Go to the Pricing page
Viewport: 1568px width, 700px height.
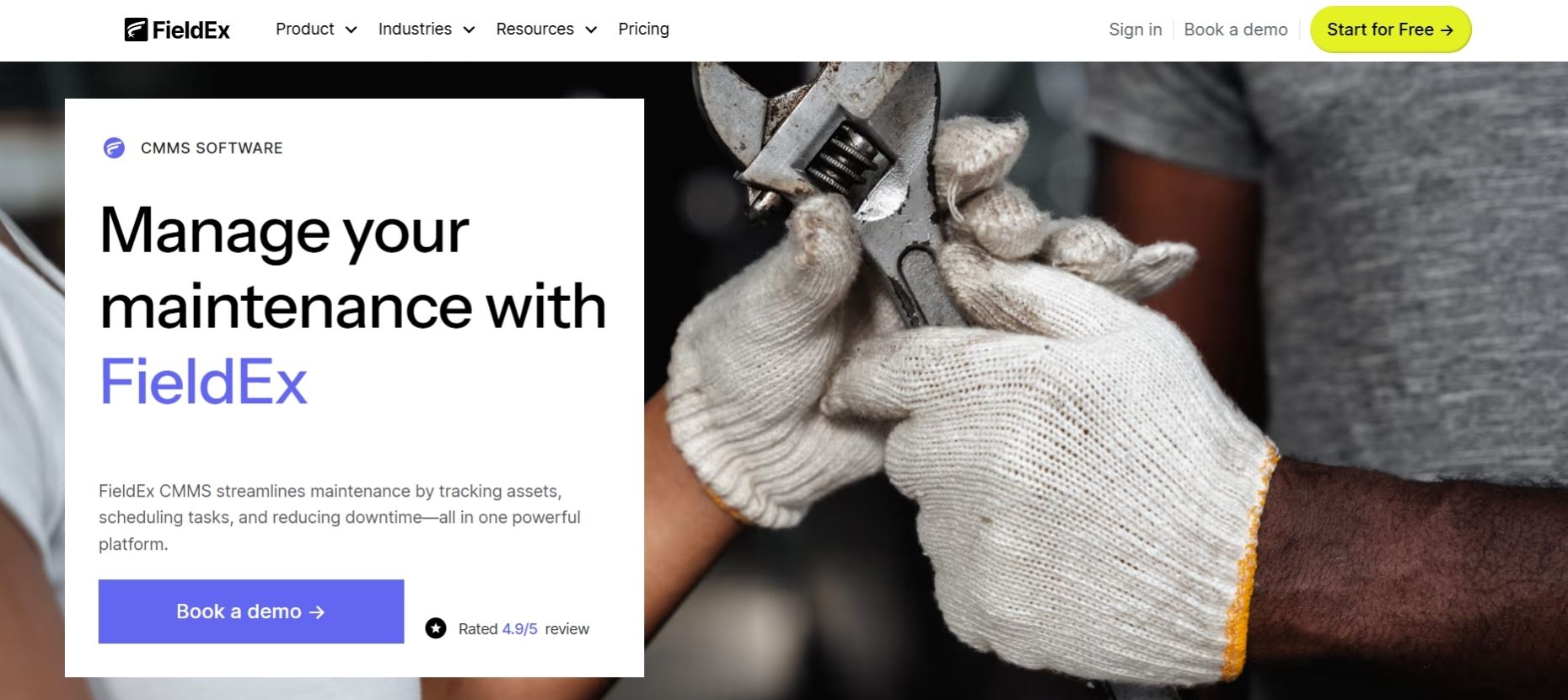tap(643, 30)
